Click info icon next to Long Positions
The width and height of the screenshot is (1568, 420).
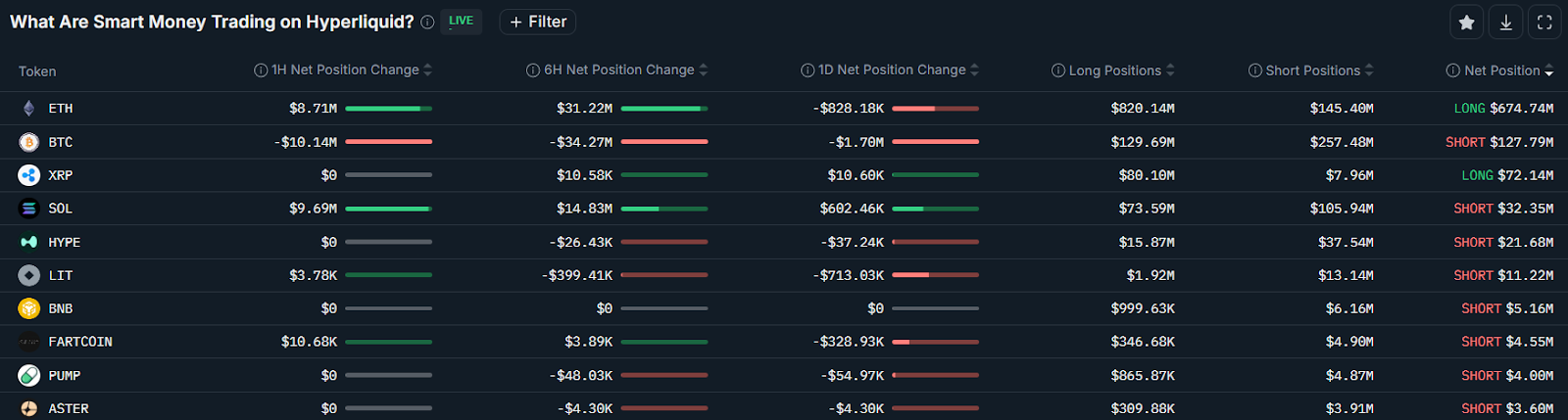click(1058, 70)
